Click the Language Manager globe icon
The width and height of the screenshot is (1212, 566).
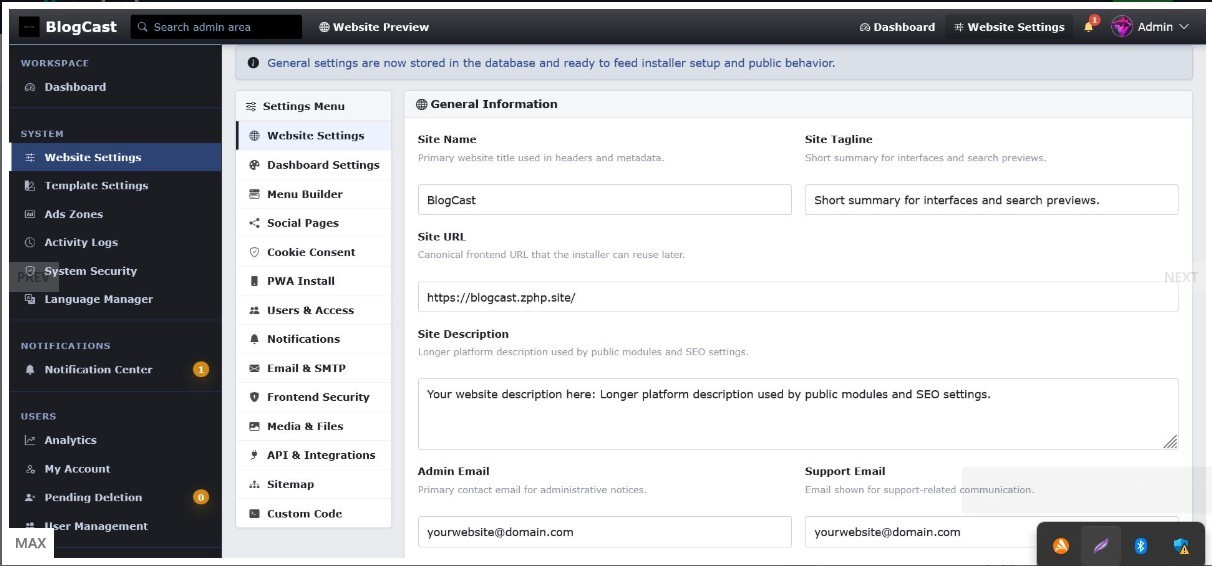pos(30,299)
